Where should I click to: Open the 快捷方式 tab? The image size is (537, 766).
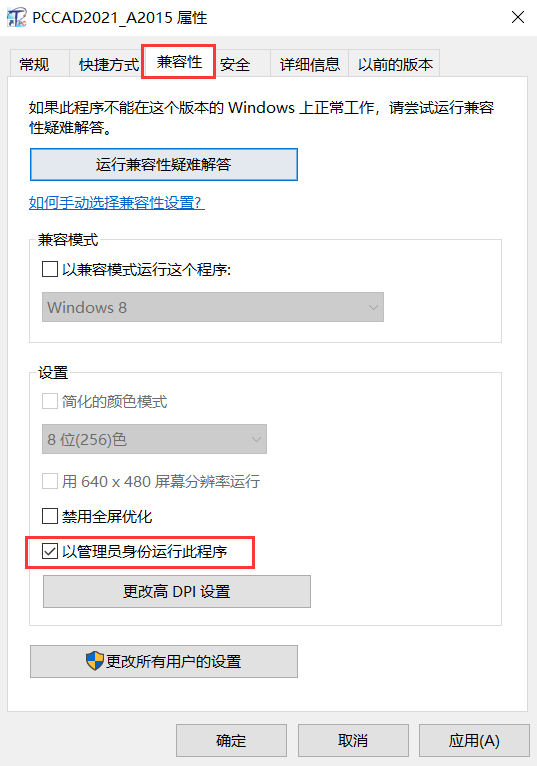tap(108, 64)
